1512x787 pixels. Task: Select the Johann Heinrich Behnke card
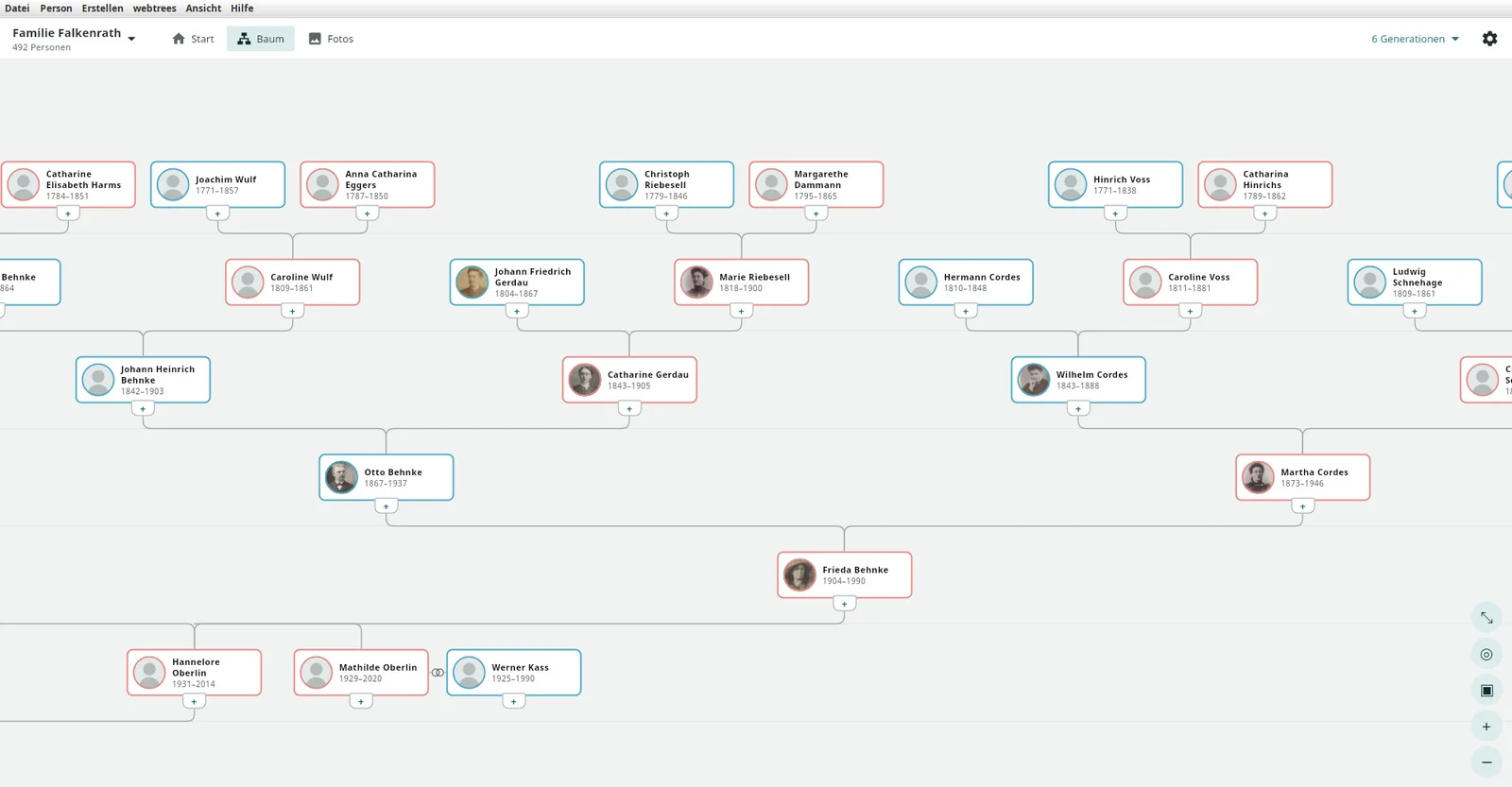click(143, 380)
